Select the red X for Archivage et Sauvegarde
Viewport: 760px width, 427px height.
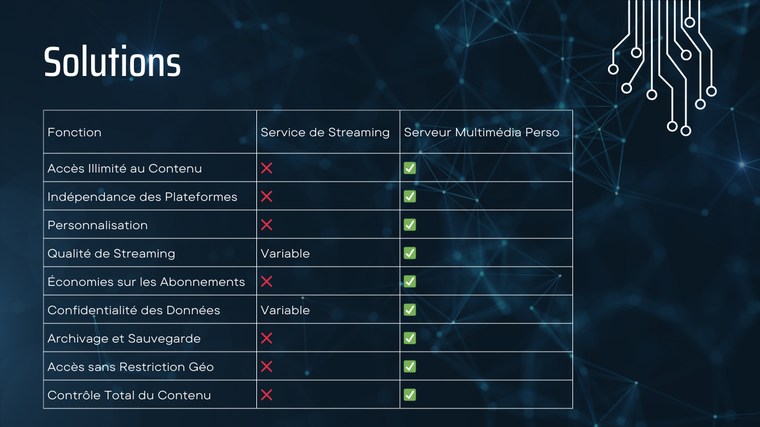[267, 338]
